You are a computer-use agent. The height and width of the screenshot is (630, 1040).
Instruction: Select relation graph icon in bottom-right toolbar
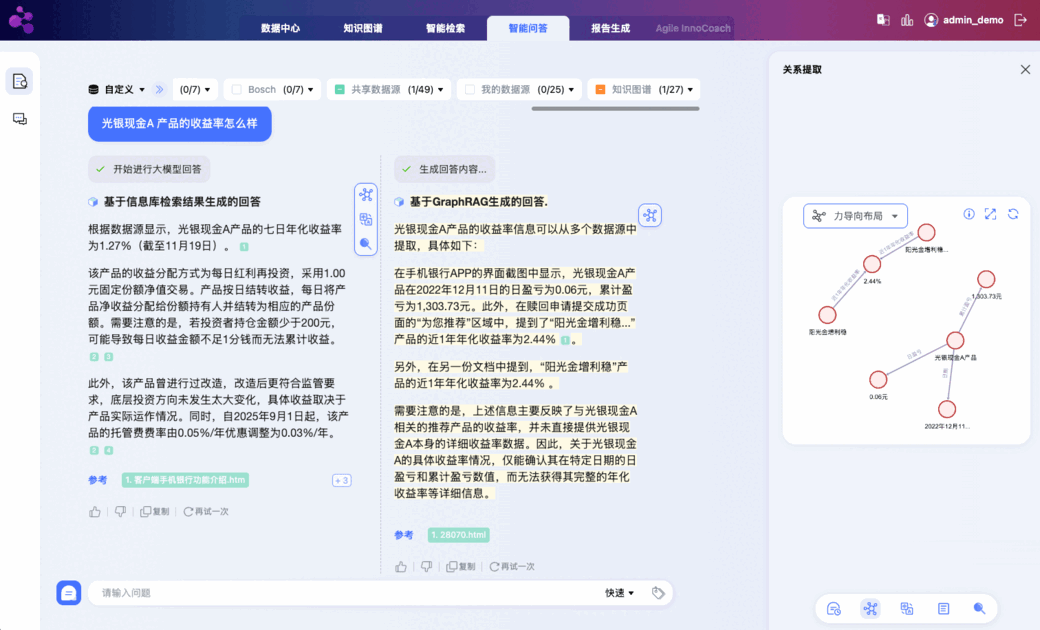click(x=870, y=609)
